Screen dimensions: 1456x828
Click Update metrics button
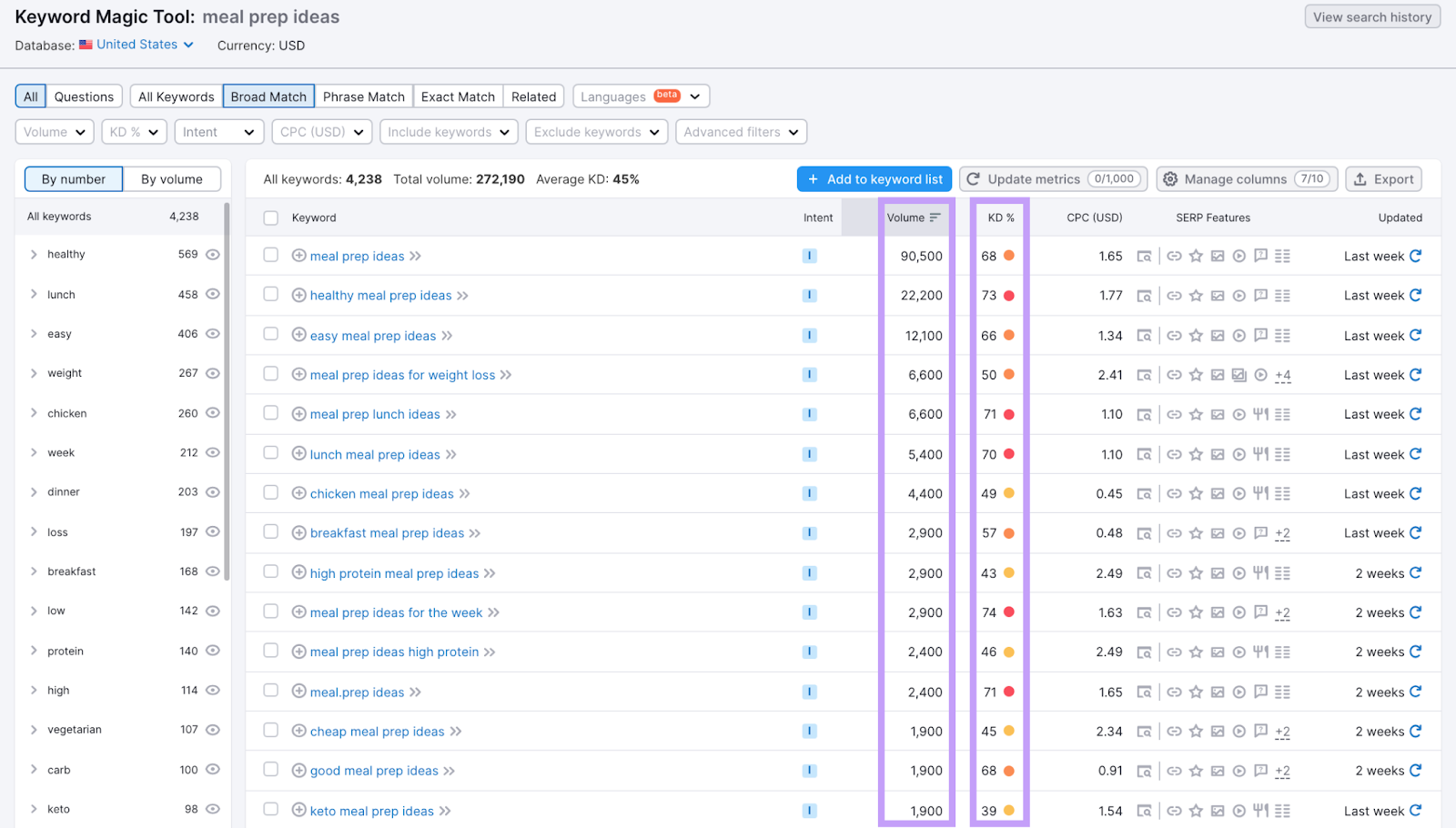coord(1053,179)
